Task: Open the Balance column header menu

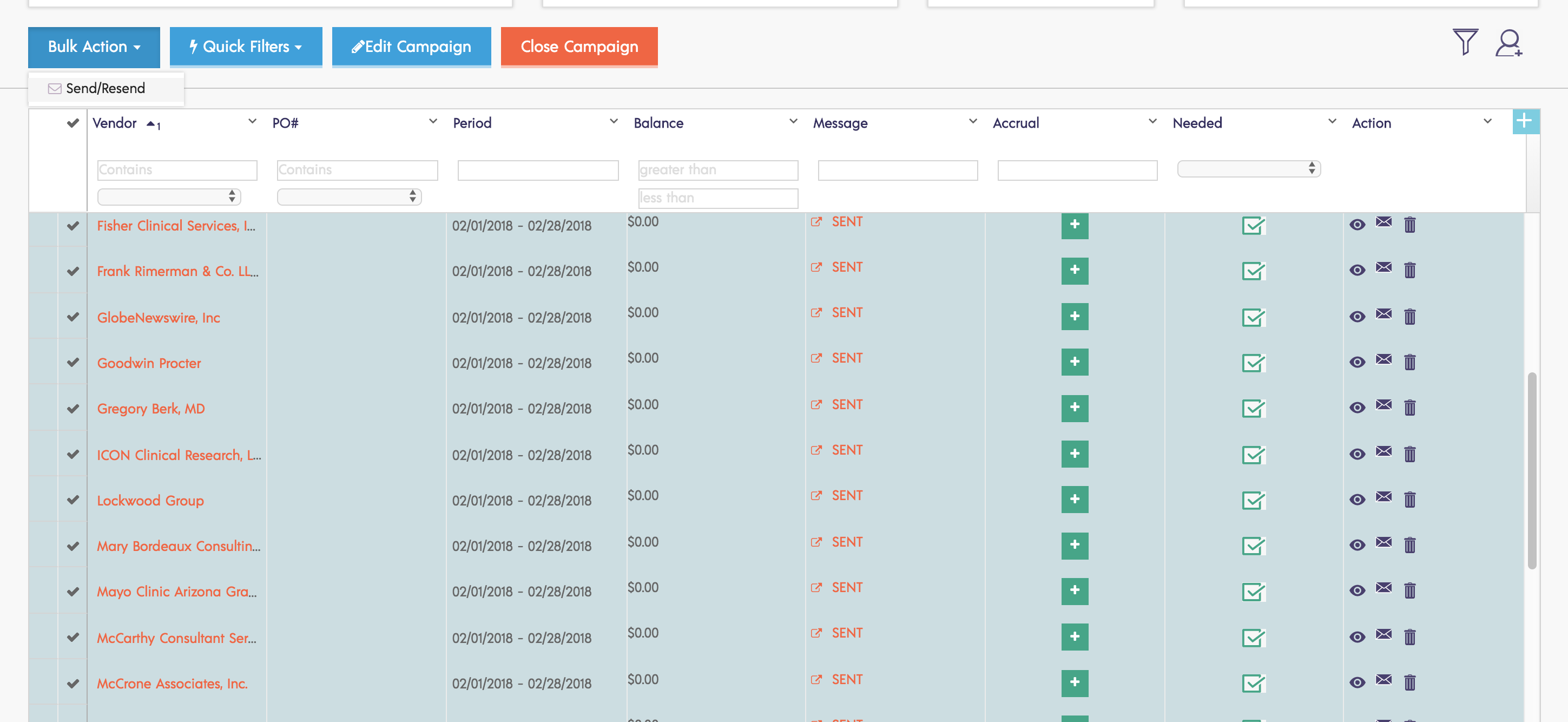Action: coord(793,122)
